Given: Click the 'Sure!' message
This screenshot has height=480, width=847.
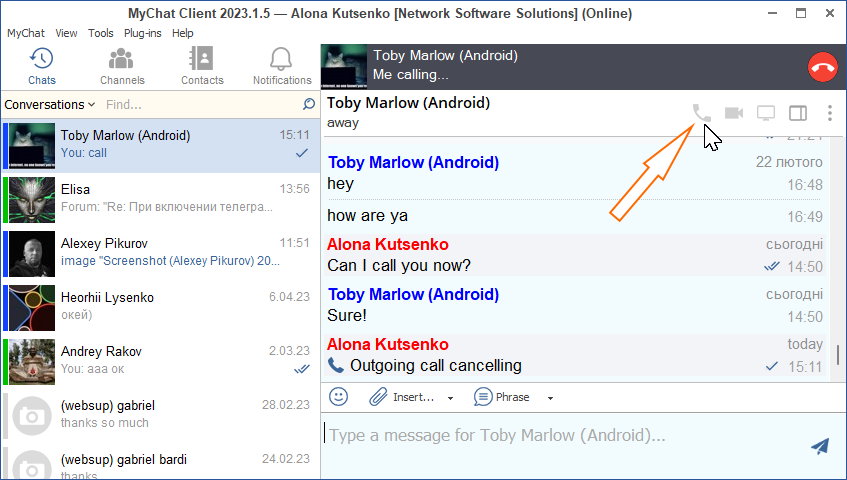Looking at the screenshot, I should coord(347,315).
